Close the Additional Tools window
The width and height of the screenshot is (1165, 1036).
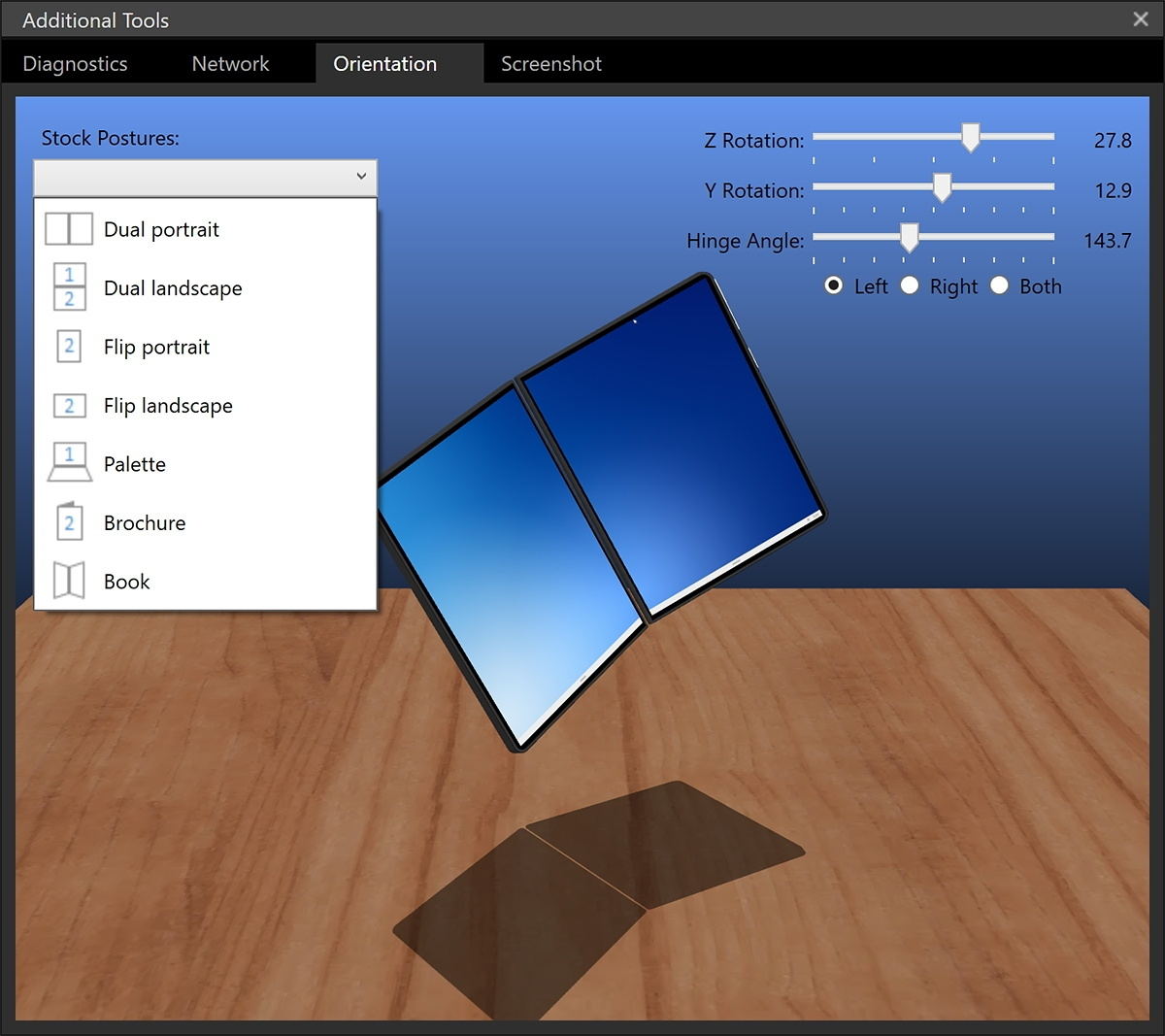point(1141,19)
